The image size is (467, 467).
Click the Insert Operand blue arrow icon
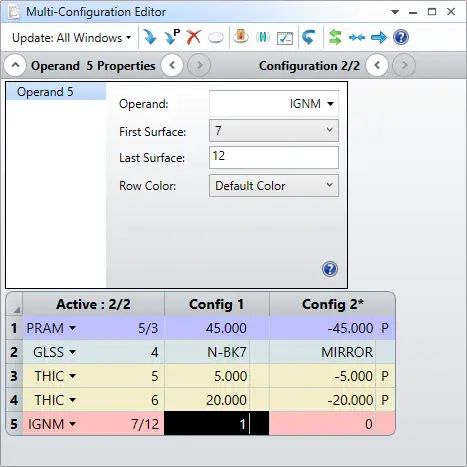click(150, 37)
